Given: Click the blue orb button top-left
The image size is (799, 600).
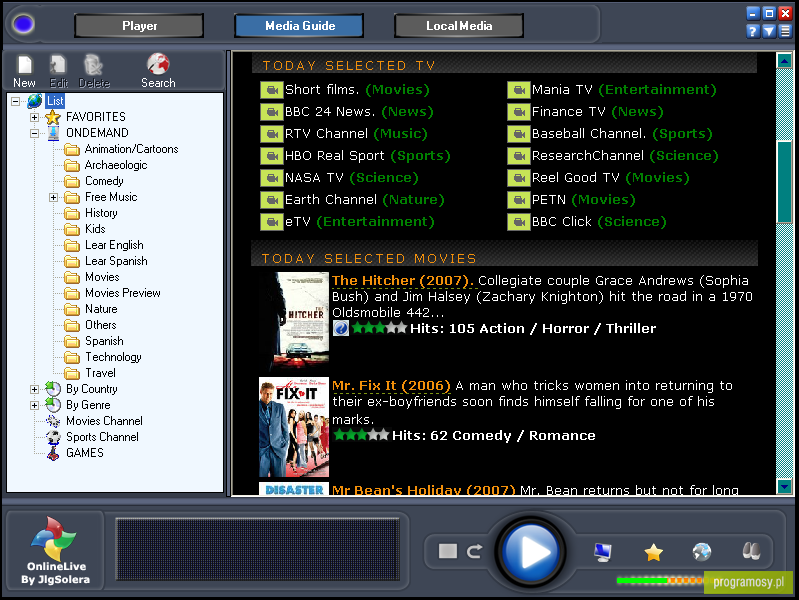Looking at the screenshot, I should pos(23,24).
